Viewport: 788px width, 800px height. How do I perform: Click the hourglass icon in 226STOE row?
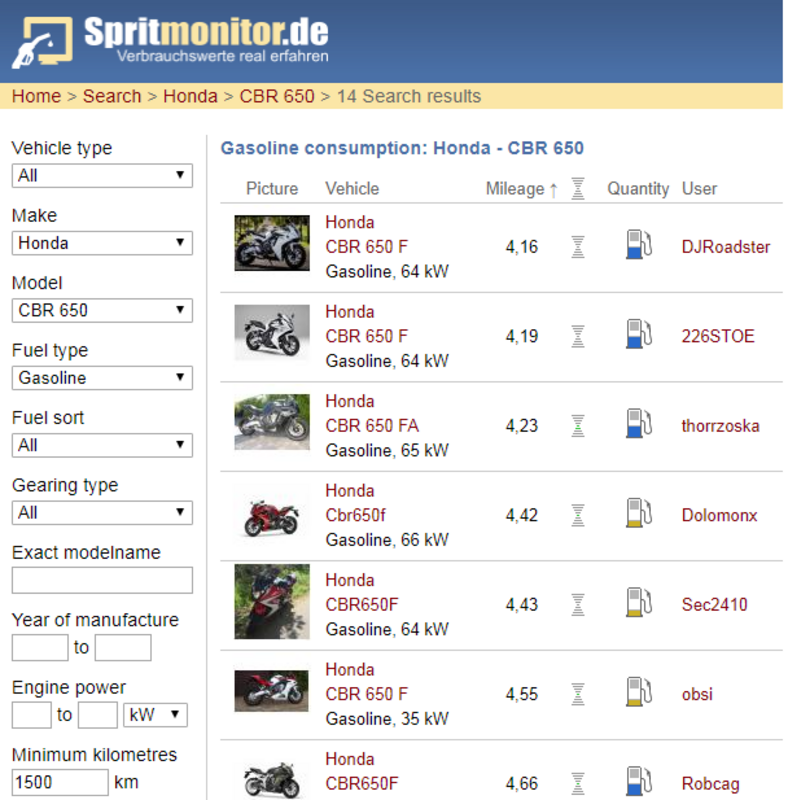coord(578,336)
